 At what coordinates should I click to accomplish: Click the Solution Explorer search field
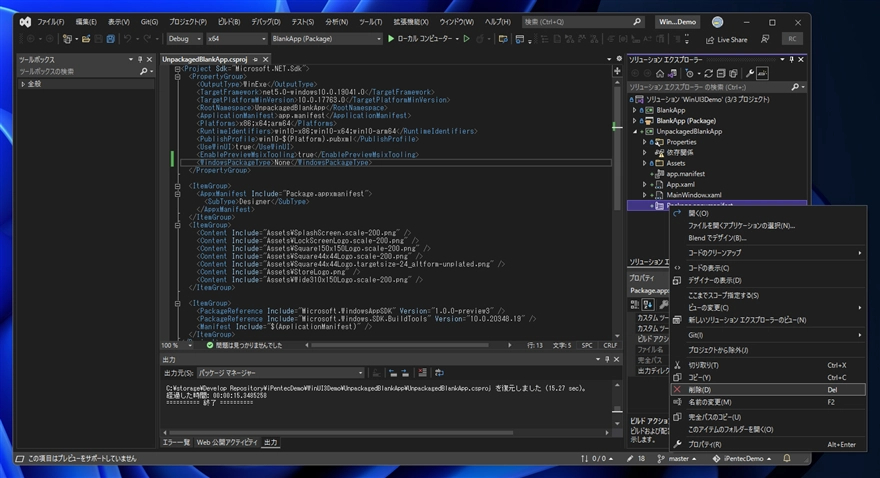717,87
